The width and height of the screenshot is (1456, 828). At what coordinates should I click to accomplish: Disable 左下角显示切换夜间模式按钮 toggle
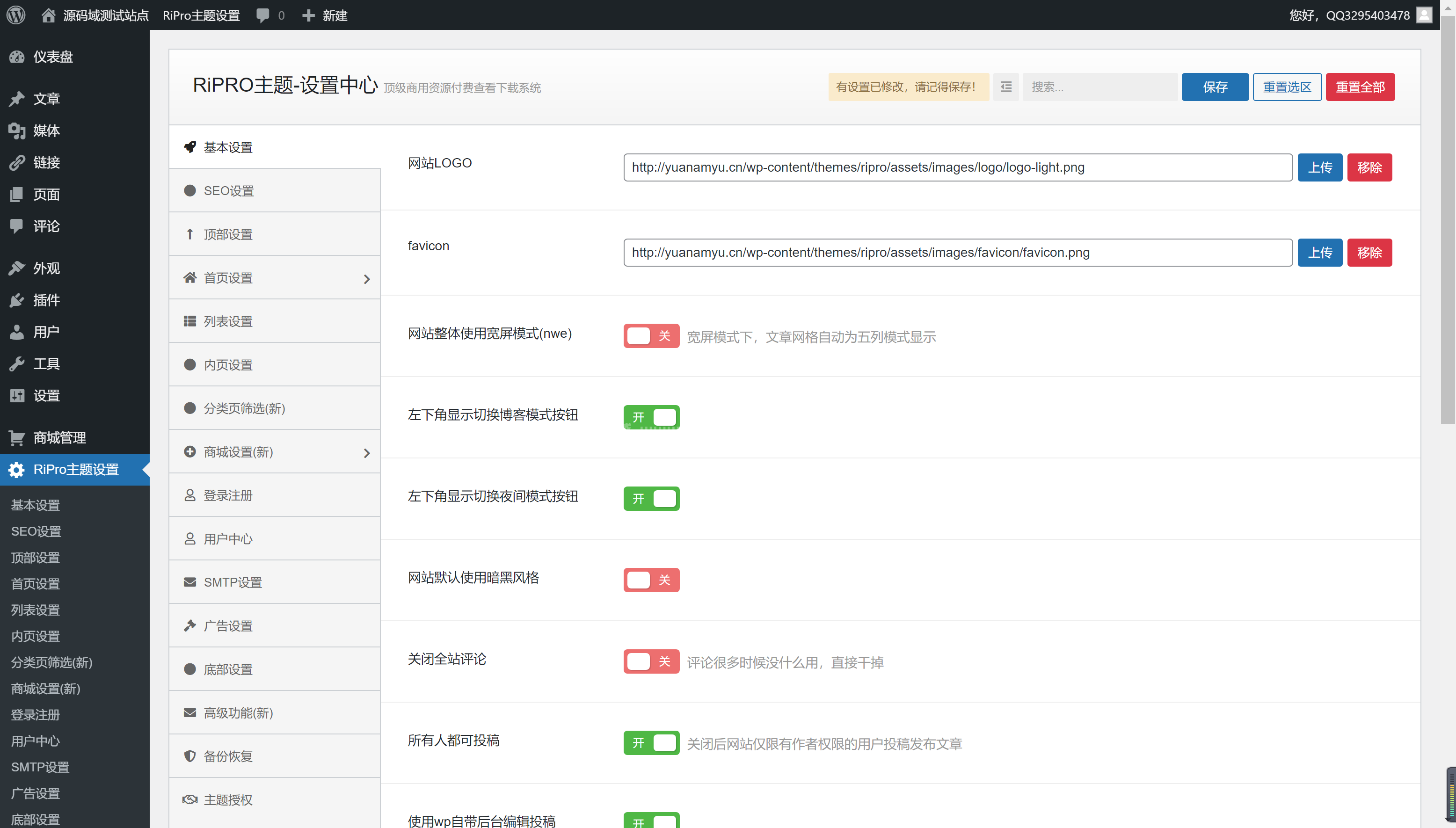pyautogui.click(x=651, y=498)
